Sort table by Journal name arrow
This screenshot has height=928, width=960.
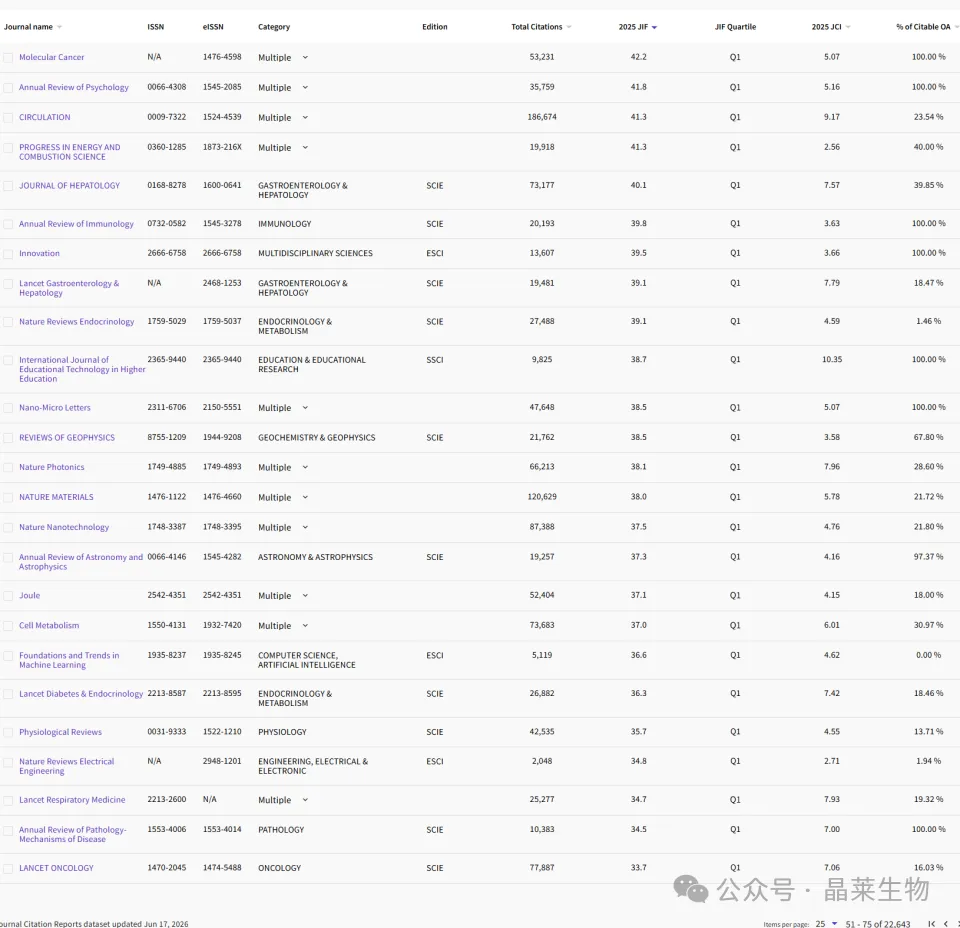(x=59, y=28)
